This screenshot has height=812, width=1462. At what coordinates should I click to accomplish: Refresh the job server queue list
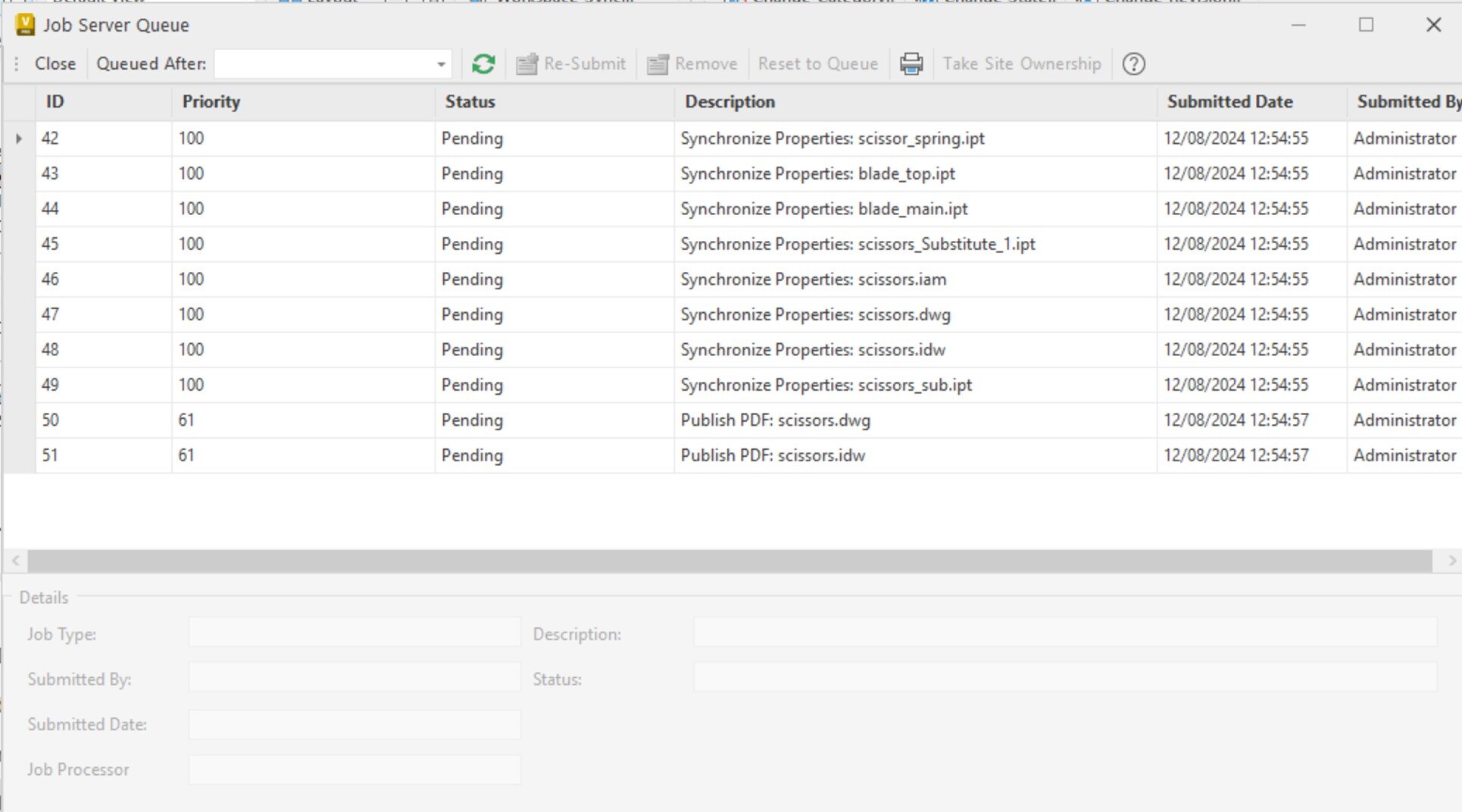click(x=483, y=64)
